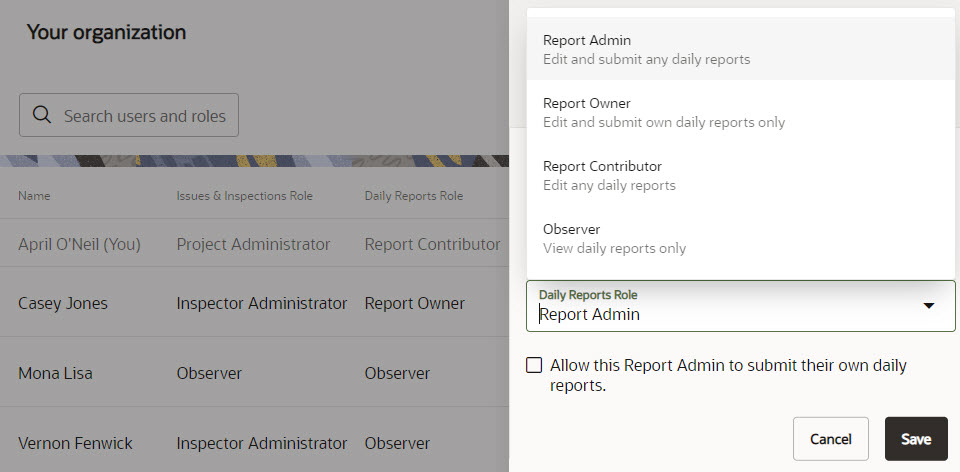Sort by Name column header
This screenshot has width=960, height=472.
(x=34, y=196)
